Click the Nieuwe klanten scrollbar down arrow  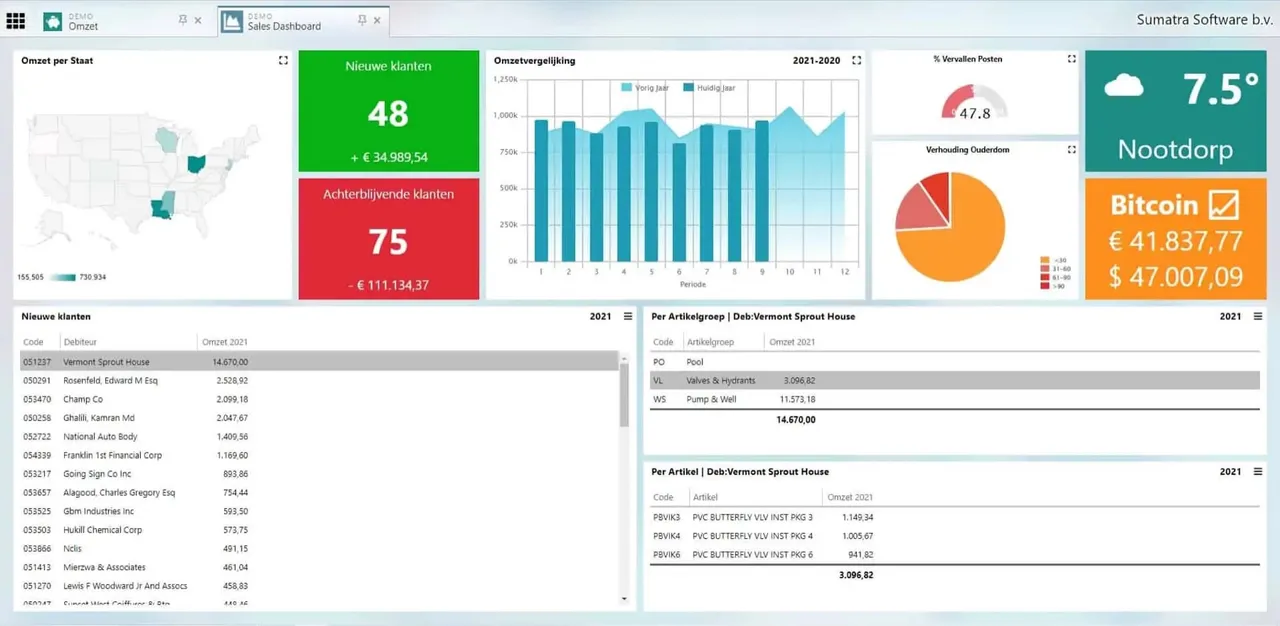pos(625,599)
